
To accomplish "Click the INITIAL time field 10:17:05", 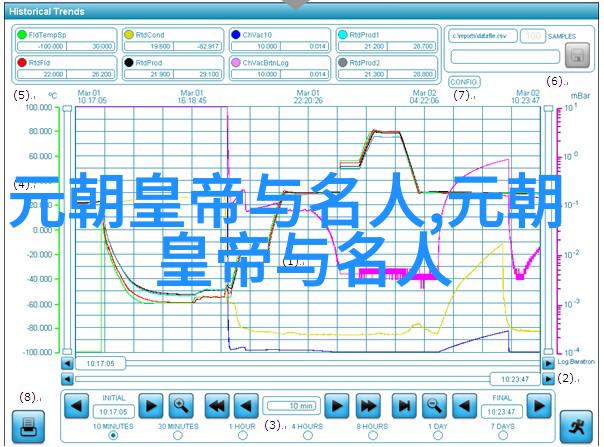I will 113,412.
